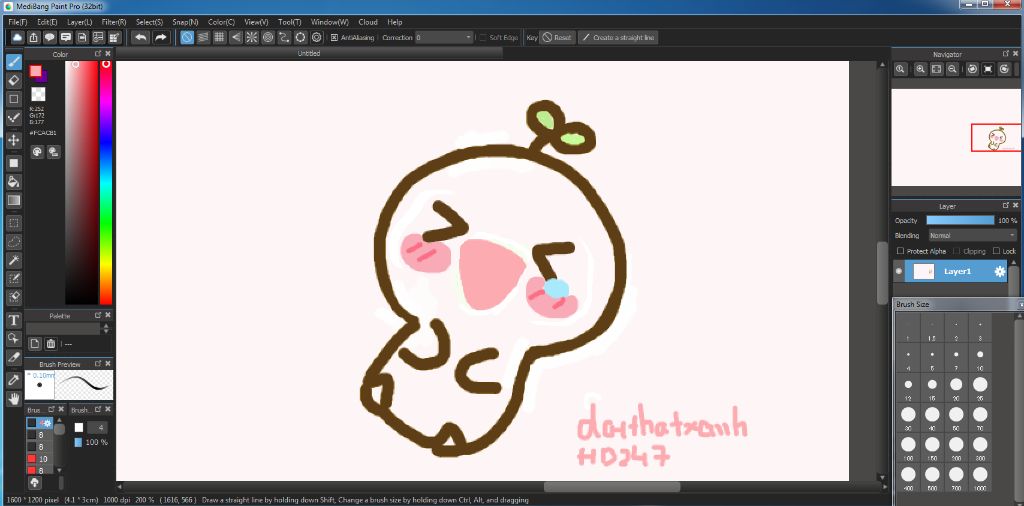Screen dimensions: 1024x506
Task: Select the Fill rectangle tool
Action: click(14, 163)
